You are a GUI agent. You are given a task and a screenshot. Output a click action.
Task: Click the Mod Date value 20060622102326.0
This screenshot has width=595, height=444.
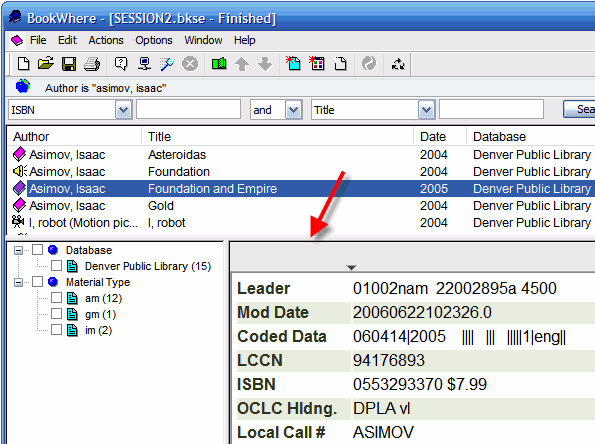[422, 312]
